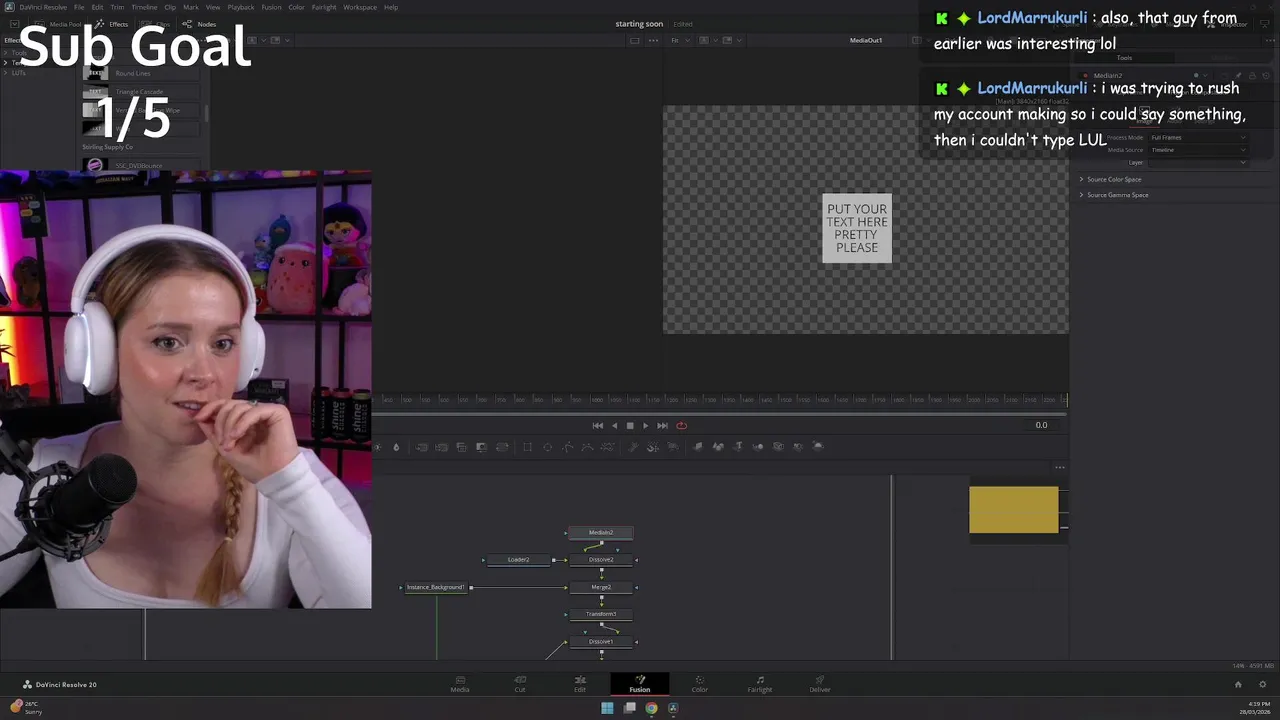Image resolution: width=1280 pixels, height=720 pixels.
Task: Click the current time field showing 0.0
Action: [x=1041, y=425]
